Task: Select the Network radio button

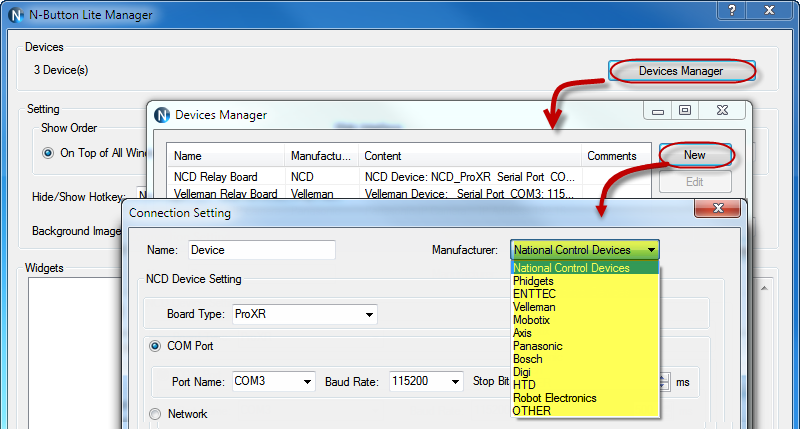Action: (155, 414)
